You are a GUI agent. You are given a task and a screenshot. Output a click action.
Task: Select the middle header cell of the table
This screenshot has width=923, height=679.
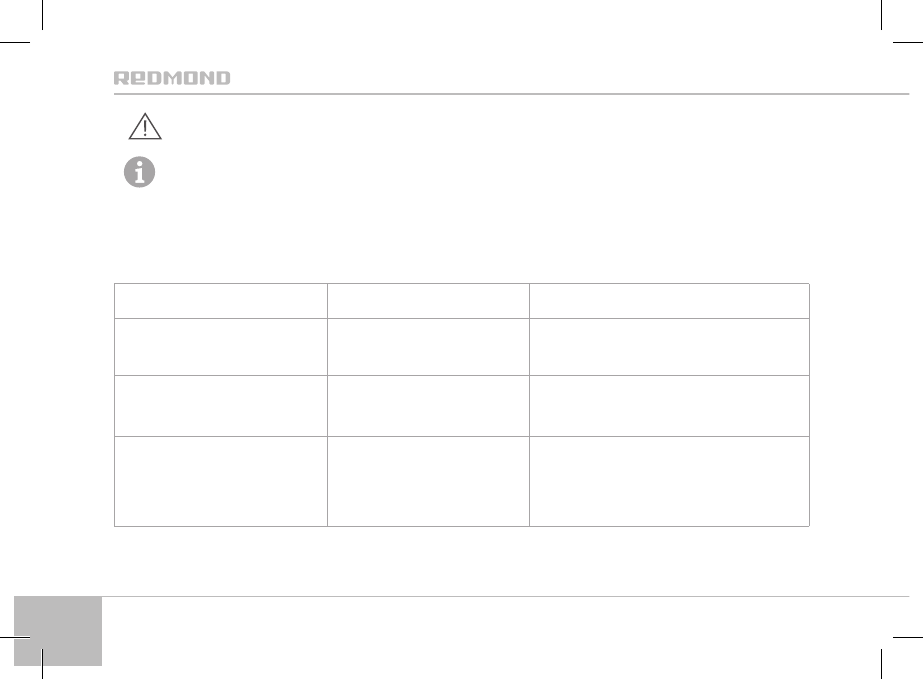point(429,300)
